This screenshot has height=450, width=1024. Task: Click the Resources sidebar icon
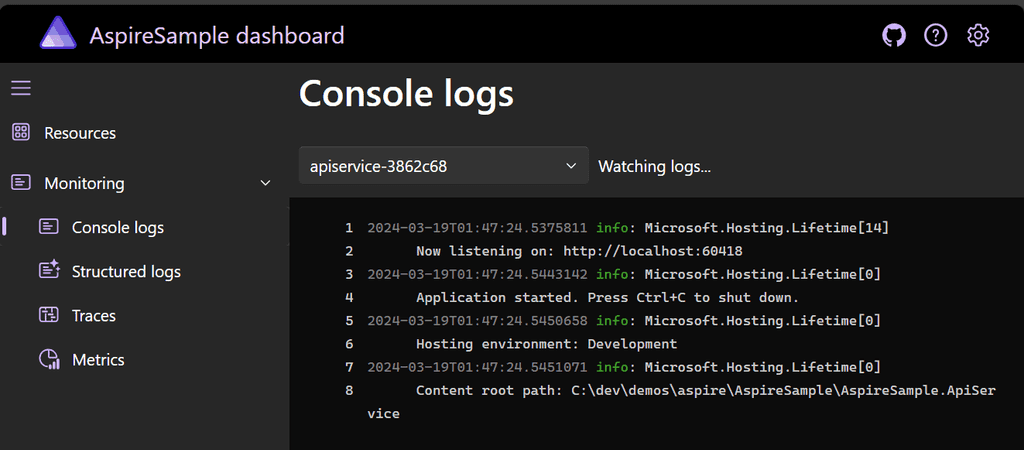point(21,132)
